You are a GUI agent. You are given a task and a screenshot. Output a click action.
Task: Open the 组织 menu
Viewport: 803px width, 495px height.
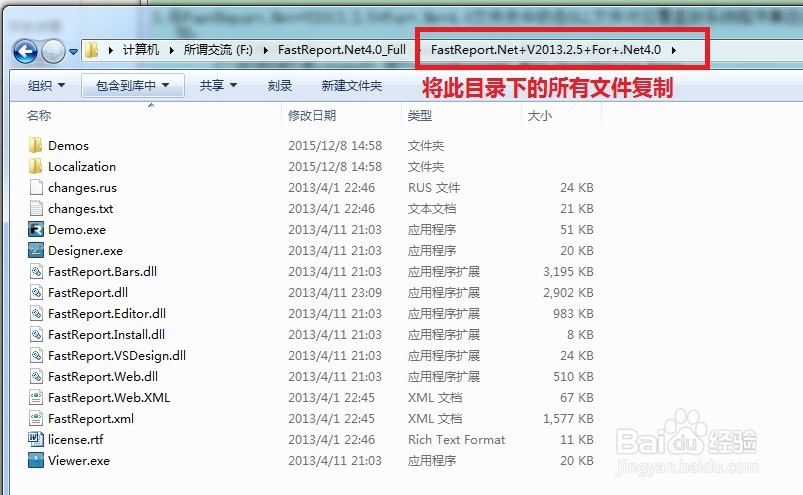tap(46, 85)
